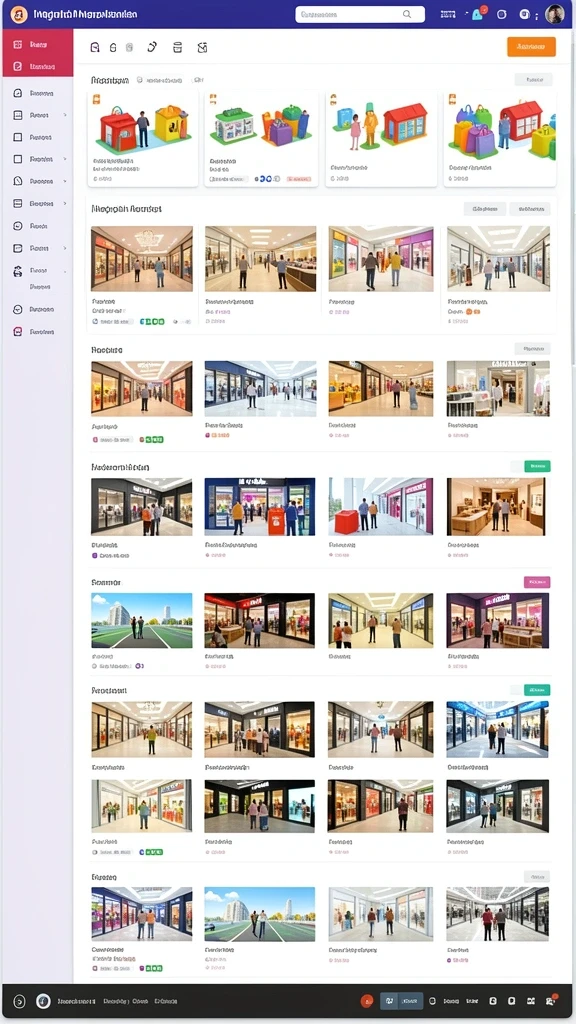Click the red circular icon in the bottom bar
Screen dimensions: 576x1024
pyautogui.click(x=367, y=1000)
